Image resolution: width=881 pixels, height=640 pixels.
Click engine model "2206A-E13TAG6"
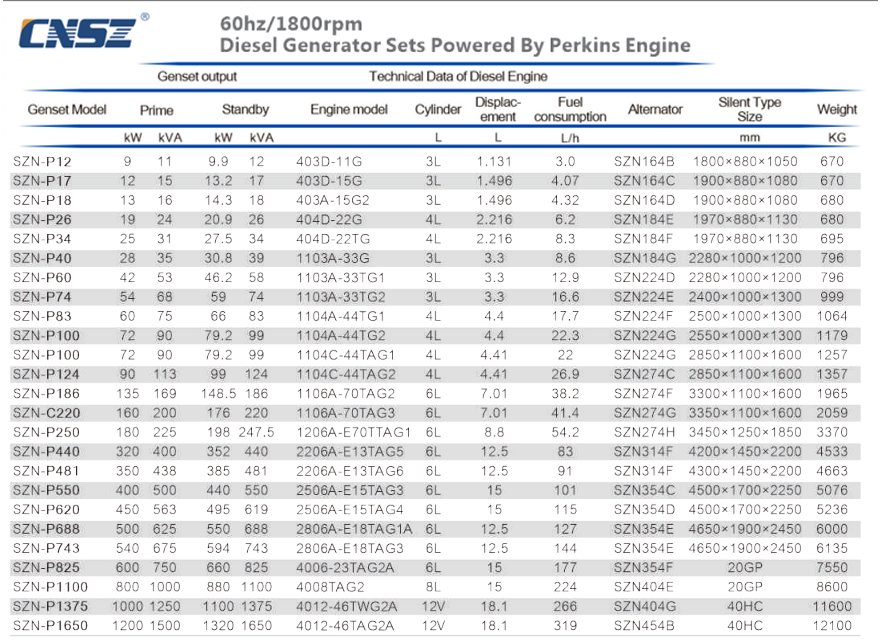[349, 471]
